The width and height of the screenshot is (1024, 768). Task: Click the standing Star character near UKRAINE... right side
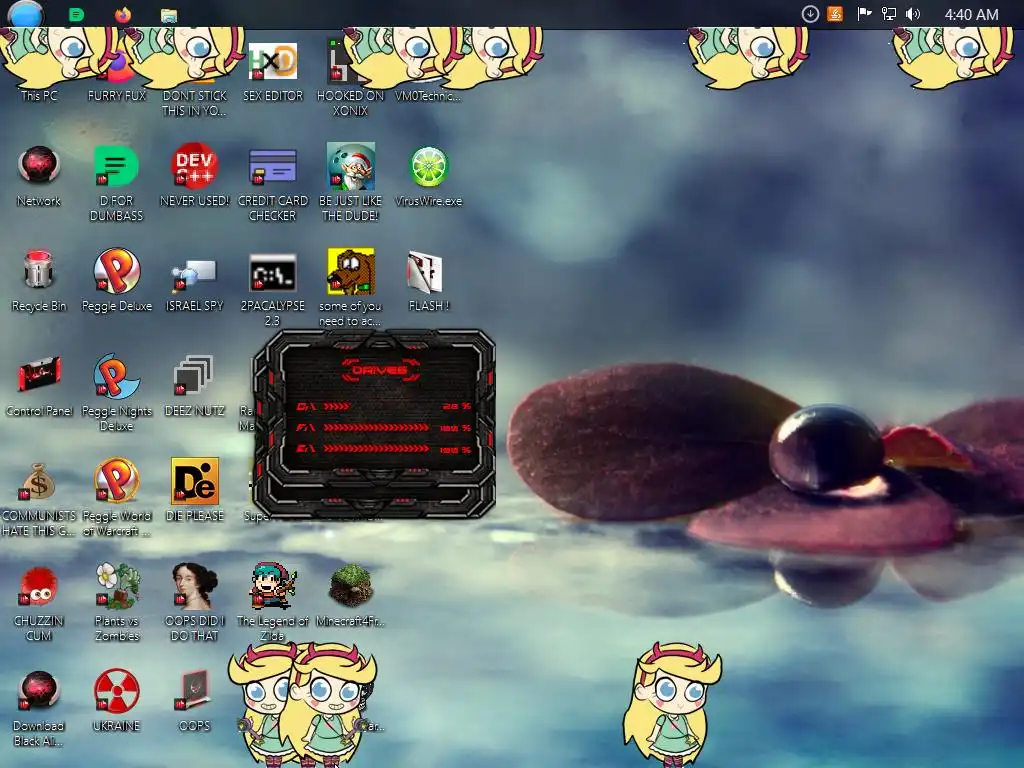tap(673, 704)
